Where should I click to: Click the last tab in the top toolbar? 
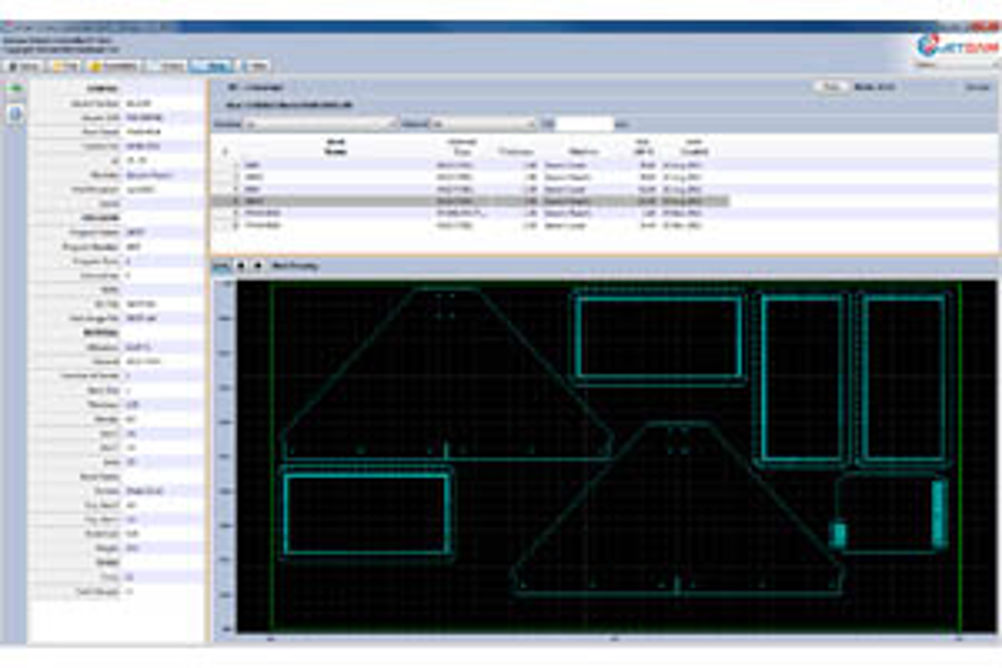254,66
